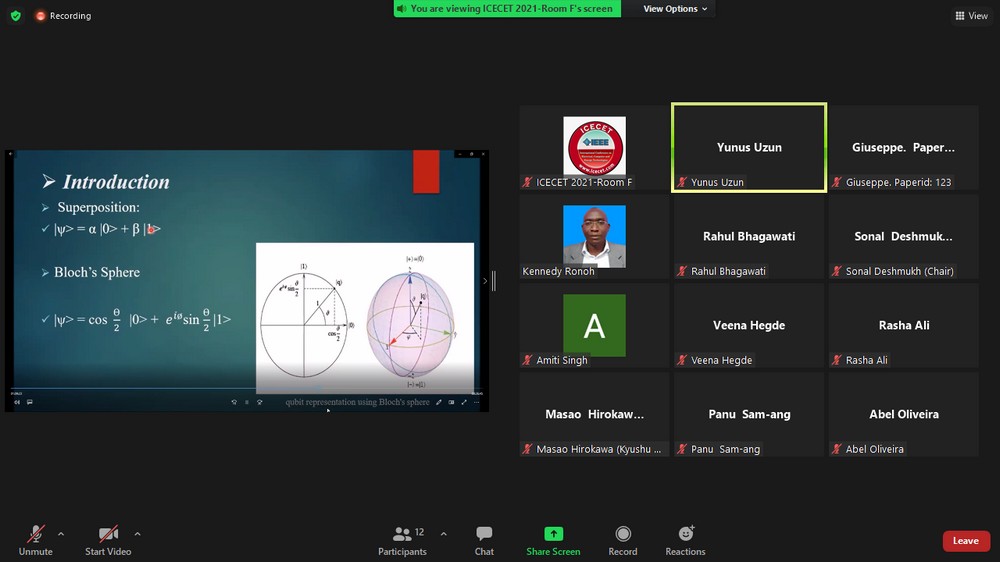This screenshot has width=1000, height=562.
Task: Select Yunus Uzun's highlighted video tile
Action: tap(749, 147)
